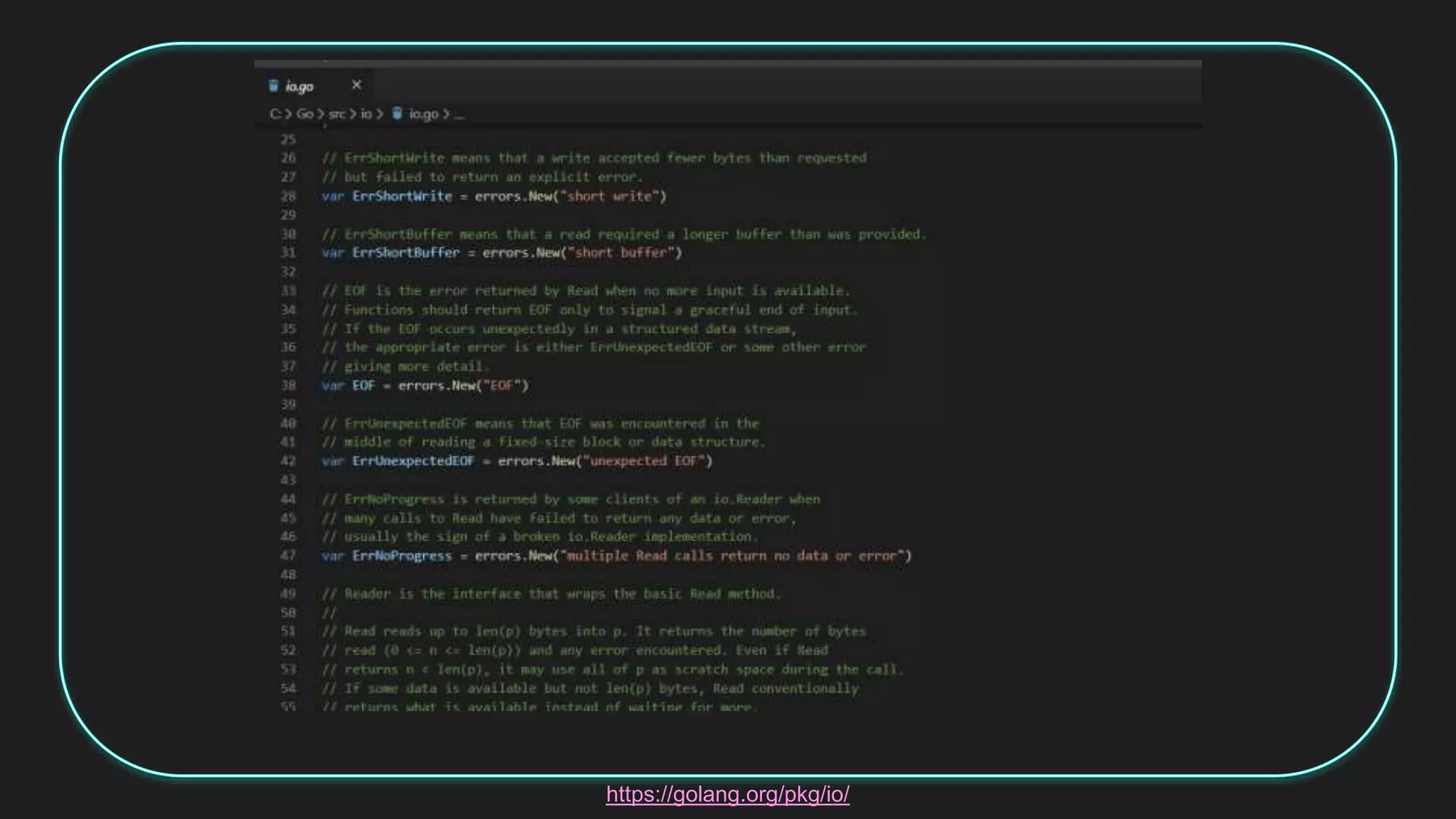Click ErrUnexpectedEOF in its var declaration
The image size is (1456, 819).
(x=413, y=461)
